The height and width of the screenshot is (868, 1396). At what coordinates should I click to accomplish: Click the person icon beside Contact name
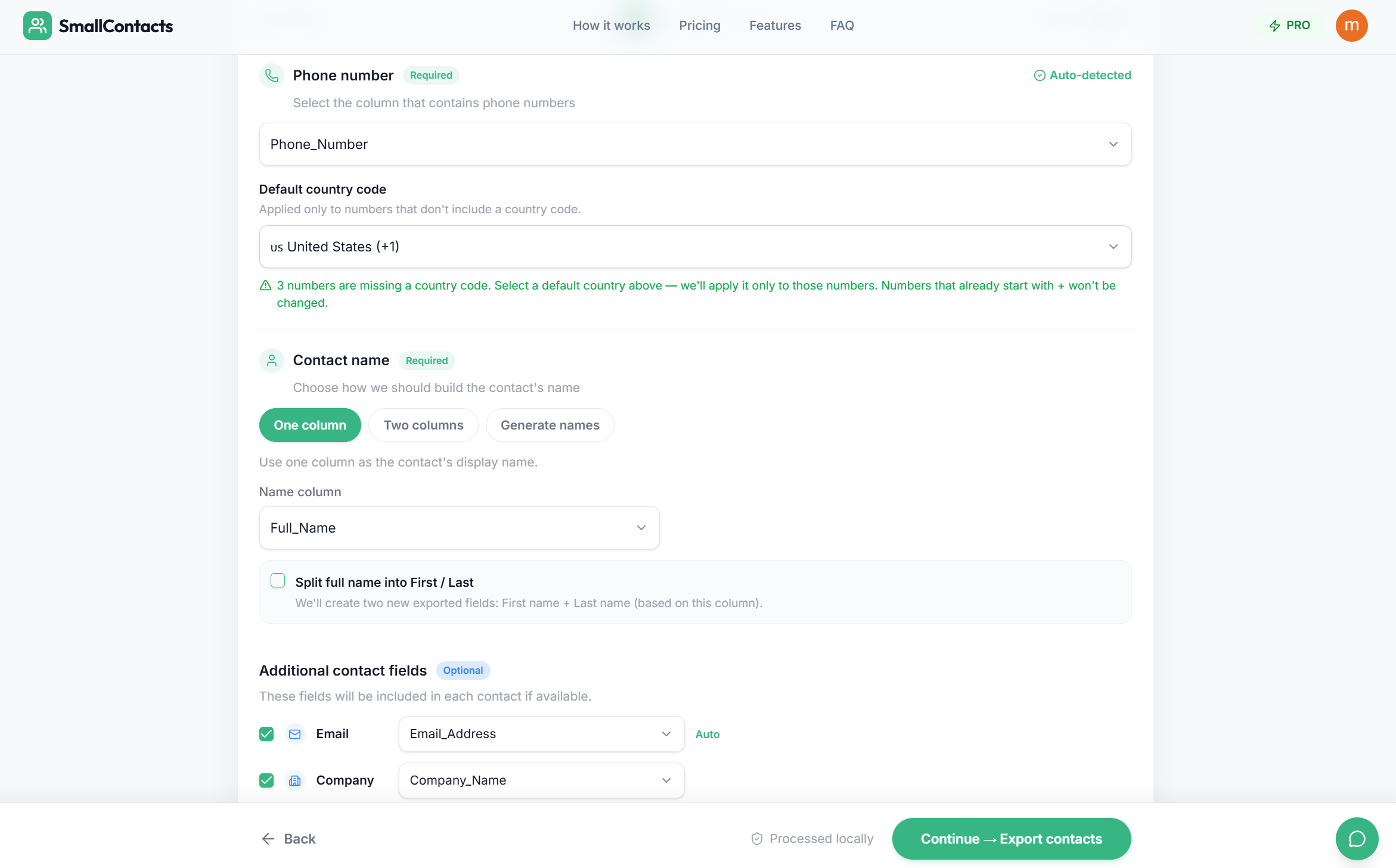click(x=272, y=360)
